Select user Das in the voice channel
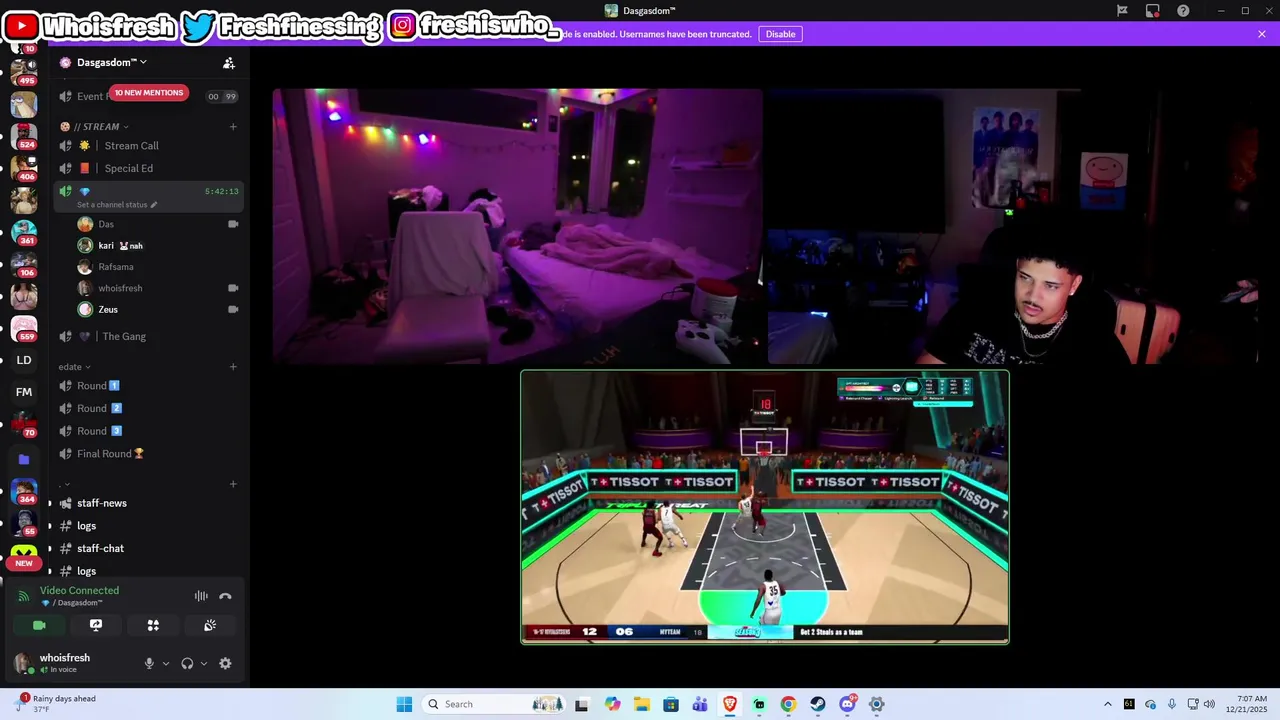This screenshot has height=720, width=1280. 158,224
